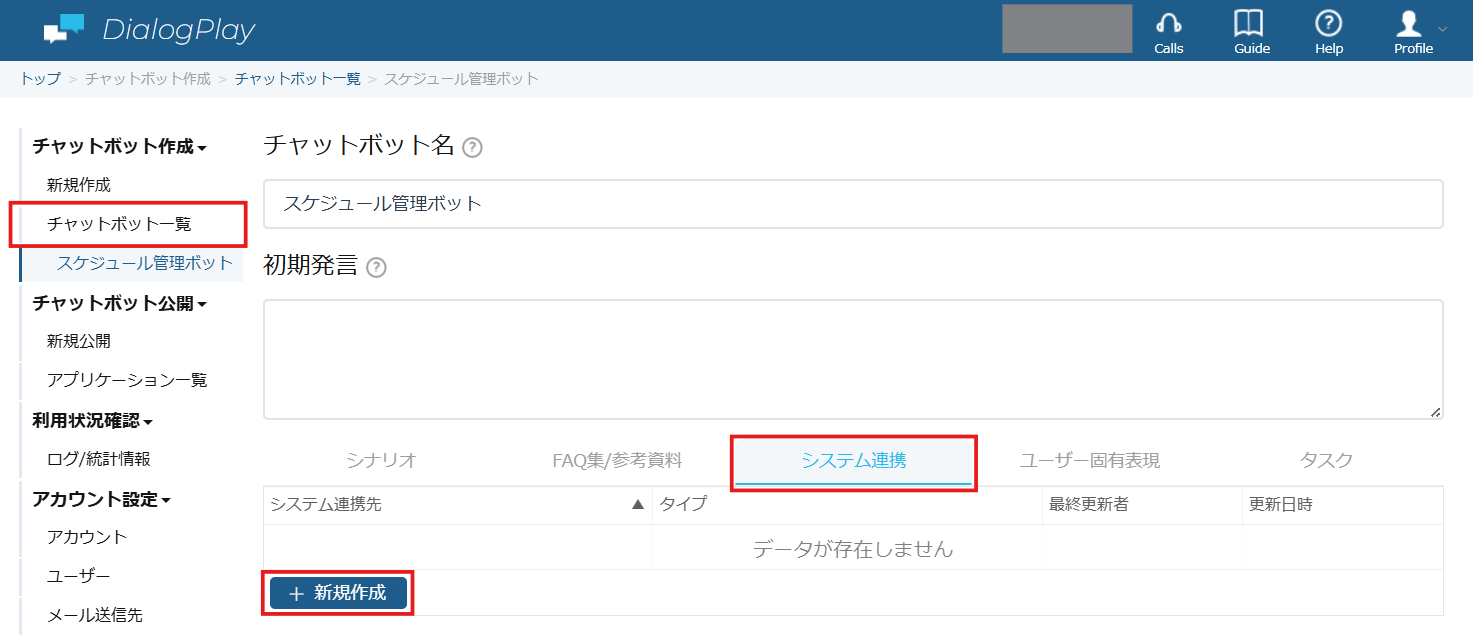Open メール送信先 in the sidebar
The height and width of the screenshot is (636, 1473).
click(x=95, y=615)
